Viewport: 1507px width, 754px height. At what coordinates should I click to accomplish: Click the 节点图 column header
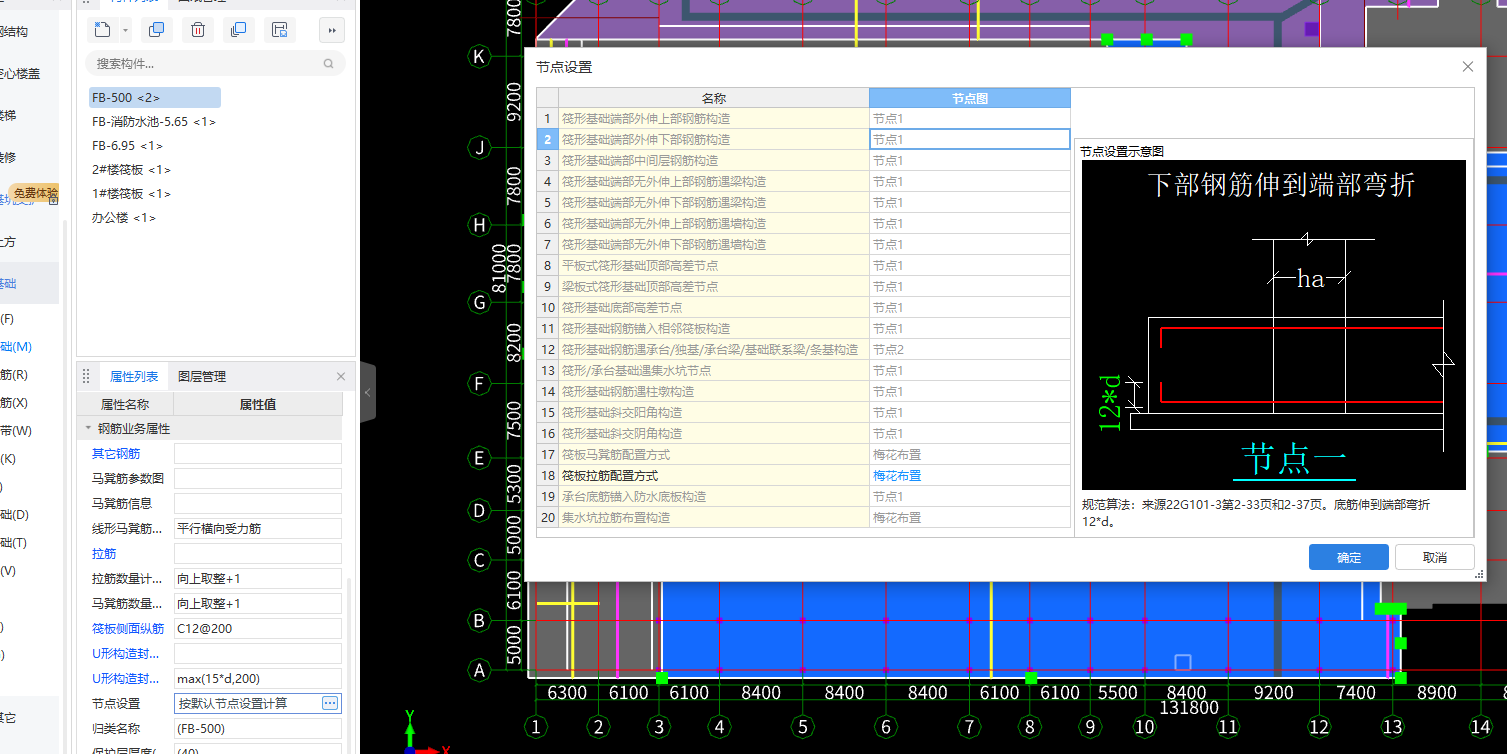coord(970,98)
